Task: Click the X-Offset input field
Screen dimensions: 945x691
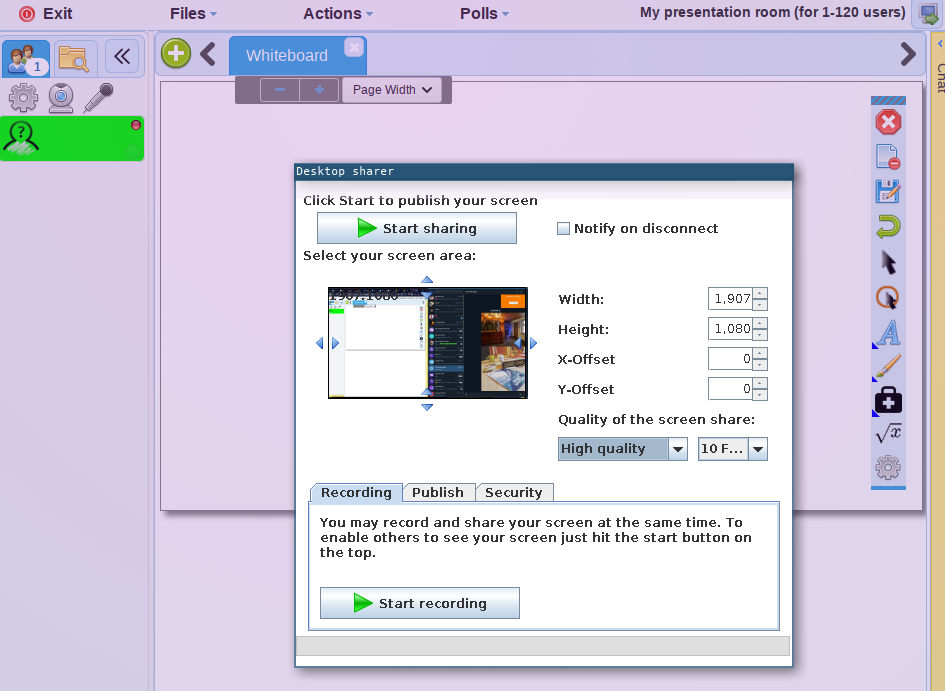Action: (x=730, y=359)
